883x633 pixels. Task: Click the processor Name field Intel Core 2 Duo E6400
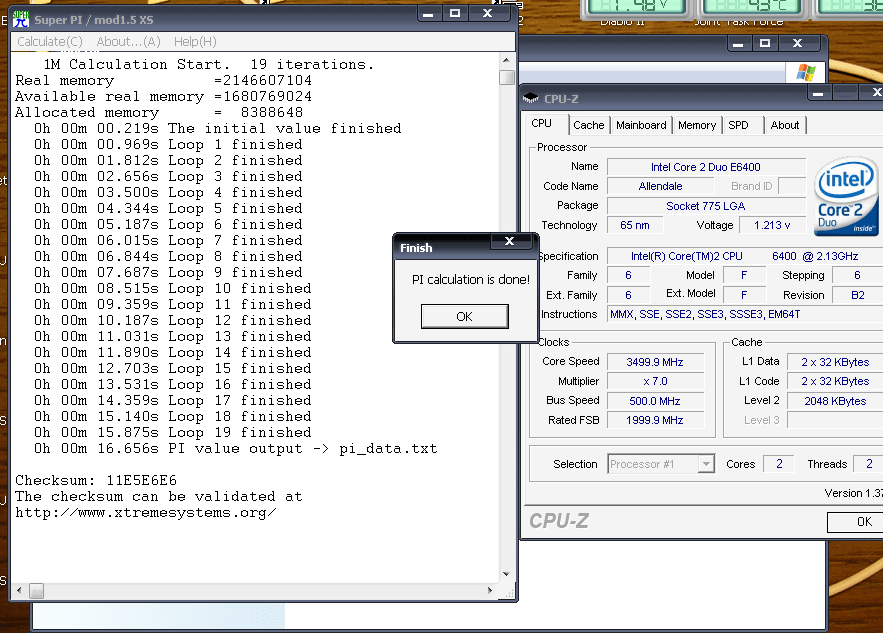[706, 167]
